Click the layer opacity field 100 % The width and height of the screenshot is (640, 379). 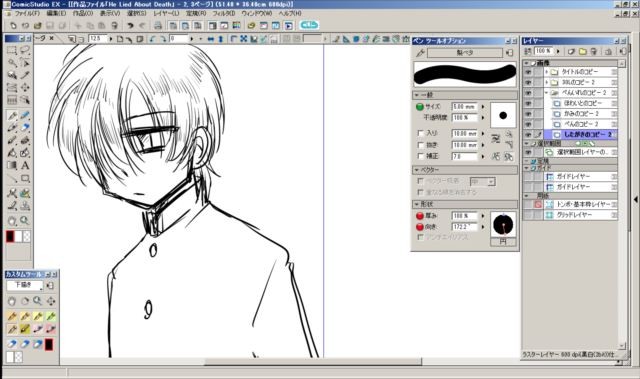(544, 51)
